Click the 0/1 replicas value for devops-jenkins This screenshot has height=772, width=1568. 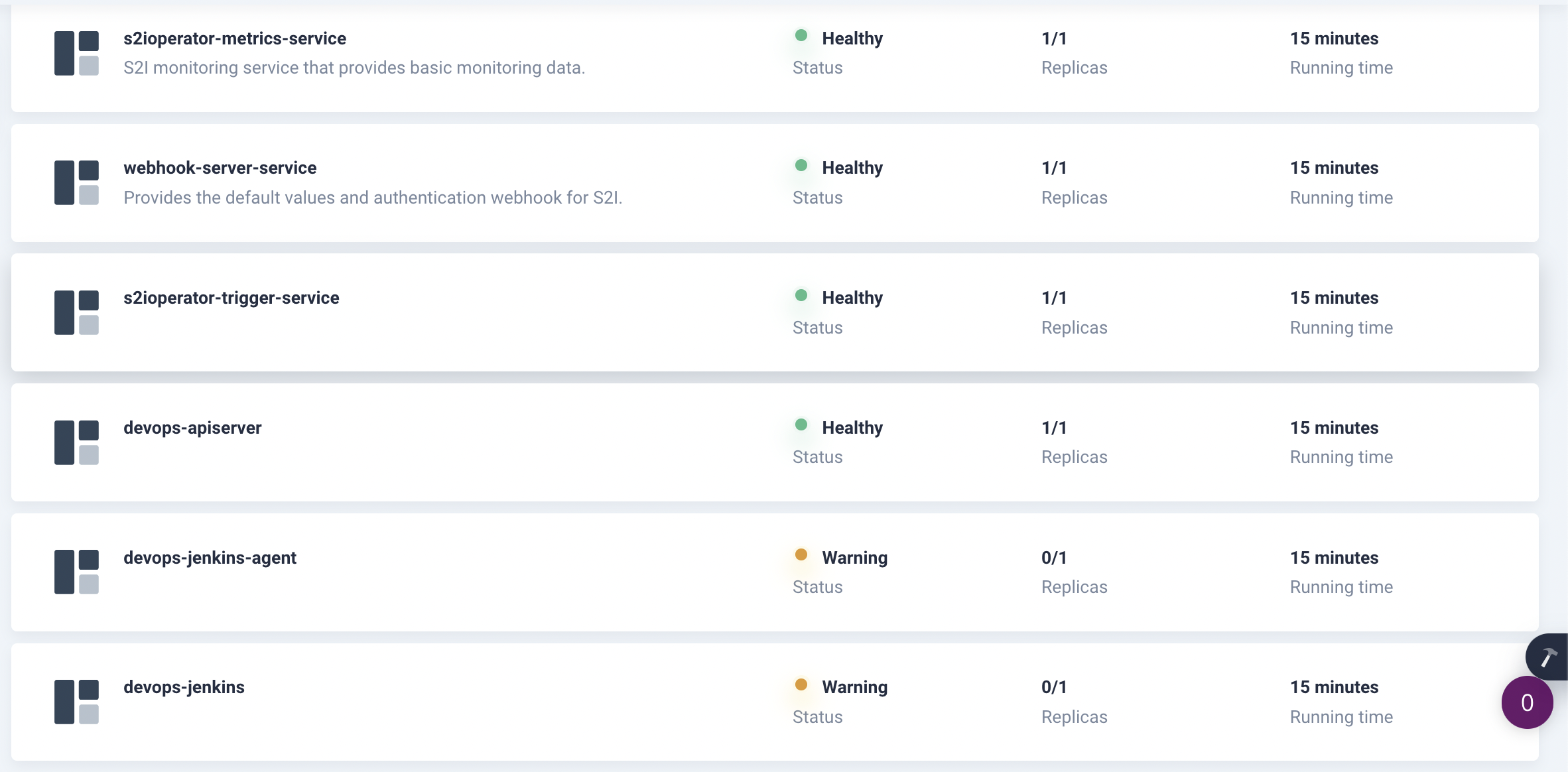tap(1053, 687)
